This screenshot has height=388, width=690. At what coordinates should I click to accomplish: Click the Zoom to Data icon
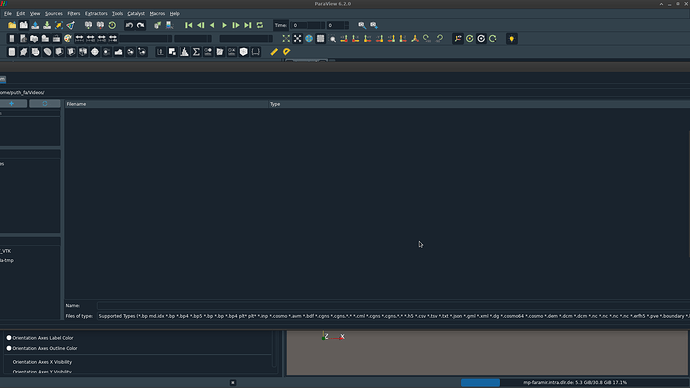coord(297,39)
